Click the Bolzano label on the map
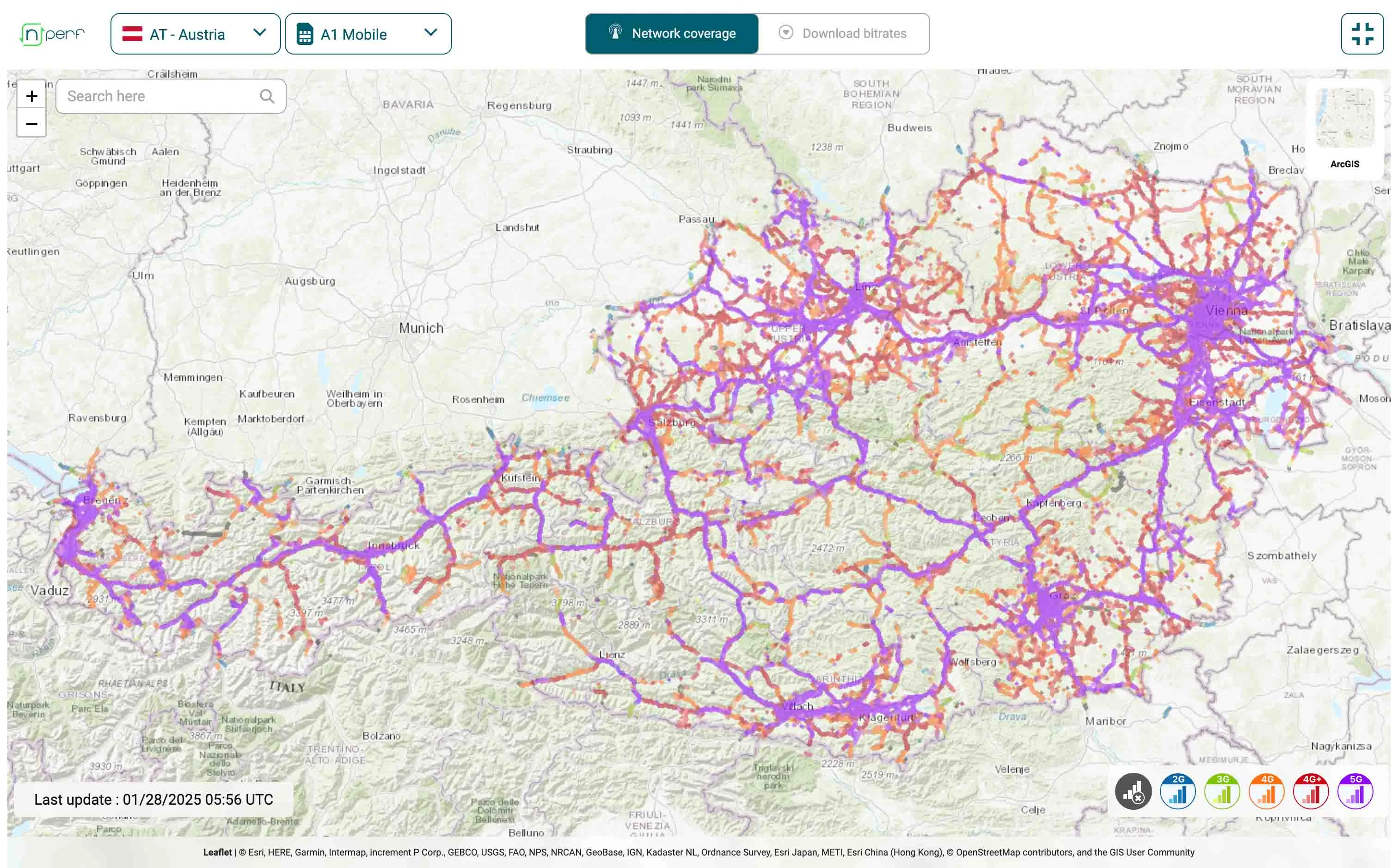The height and width of the screenshot is (868, 1398). [381, 736]
